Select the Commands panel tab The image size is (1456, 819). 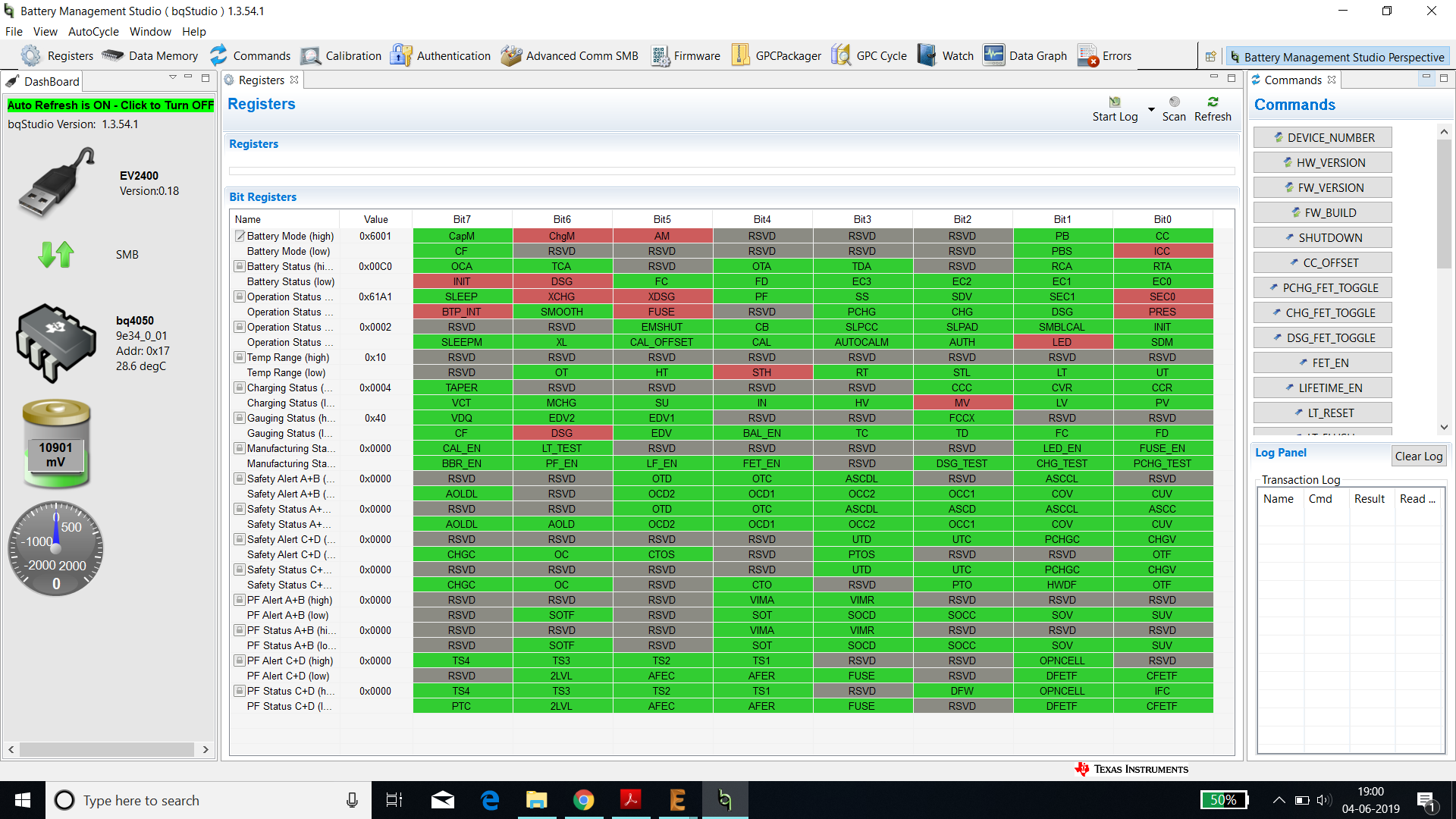tap(1294, 80)
